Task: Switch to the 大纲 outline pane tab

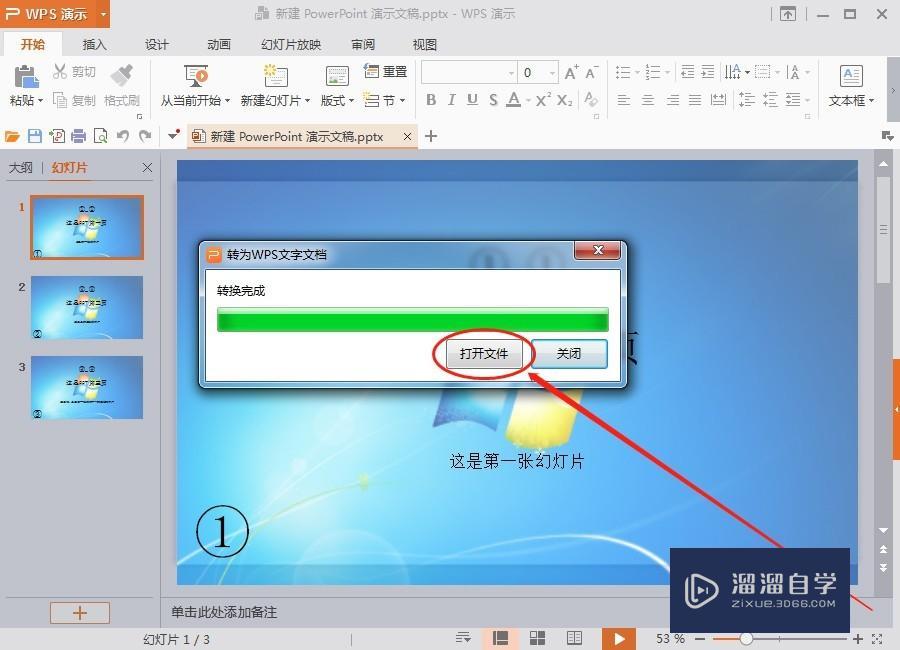Action: point(21,168)
